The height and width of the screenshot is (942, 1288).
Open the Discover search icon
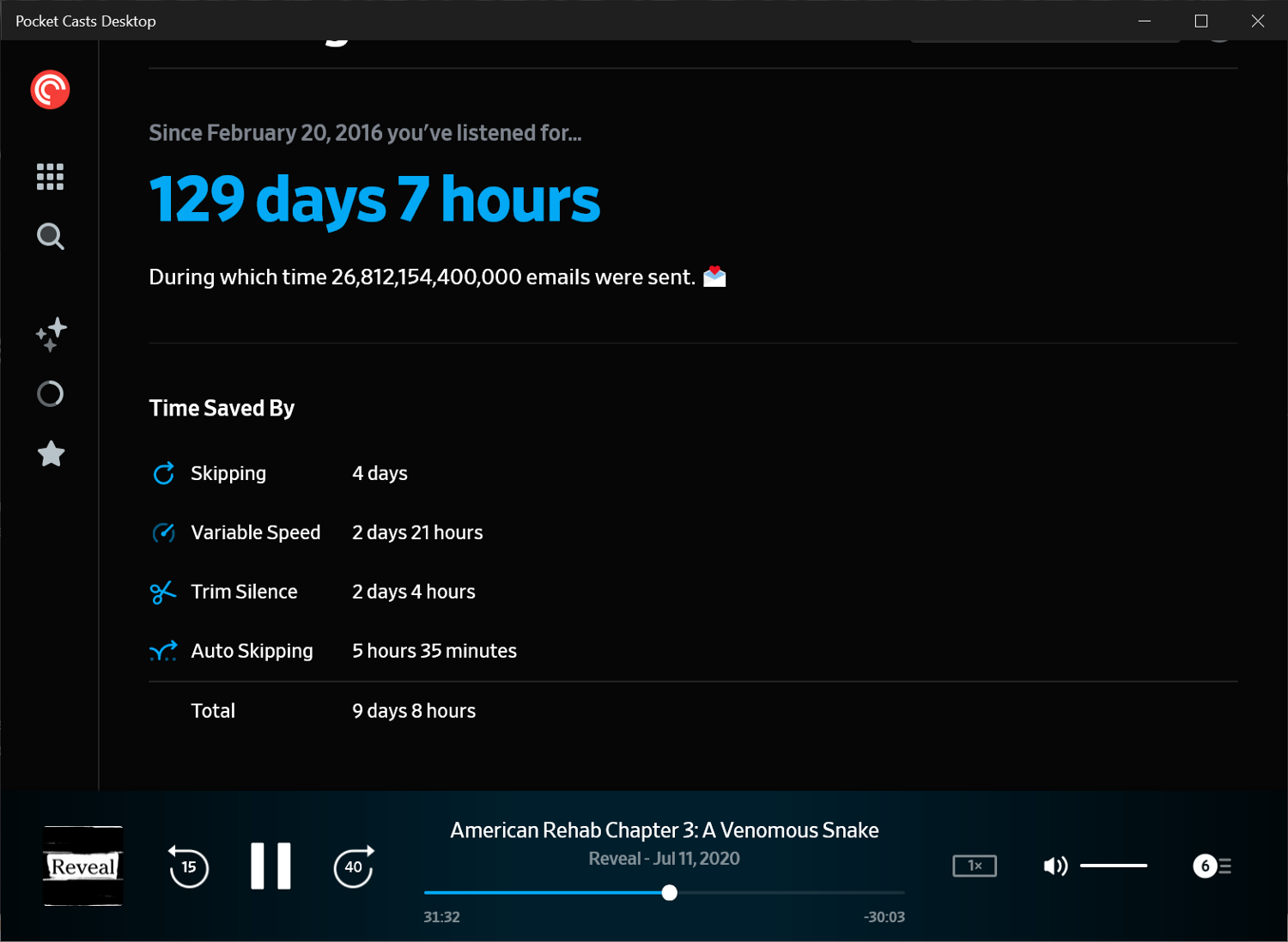point(51,236)
